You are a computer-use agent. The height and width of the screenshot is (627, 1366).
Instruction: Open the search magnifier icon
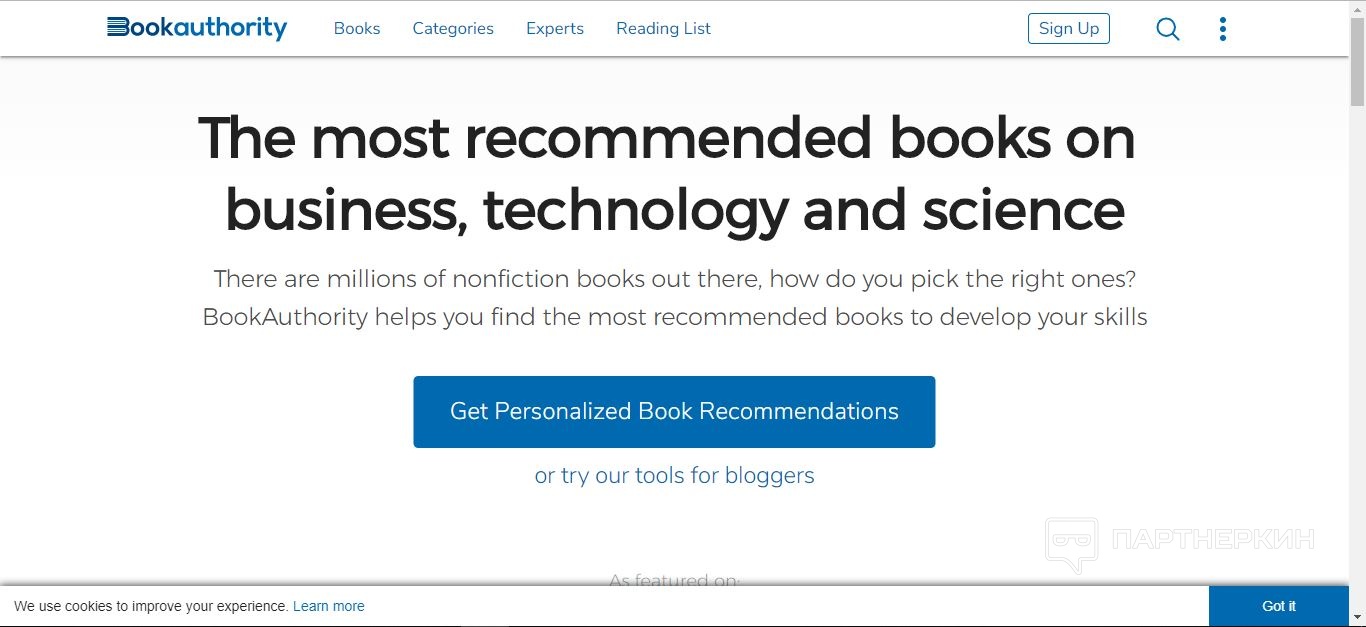1168,29
